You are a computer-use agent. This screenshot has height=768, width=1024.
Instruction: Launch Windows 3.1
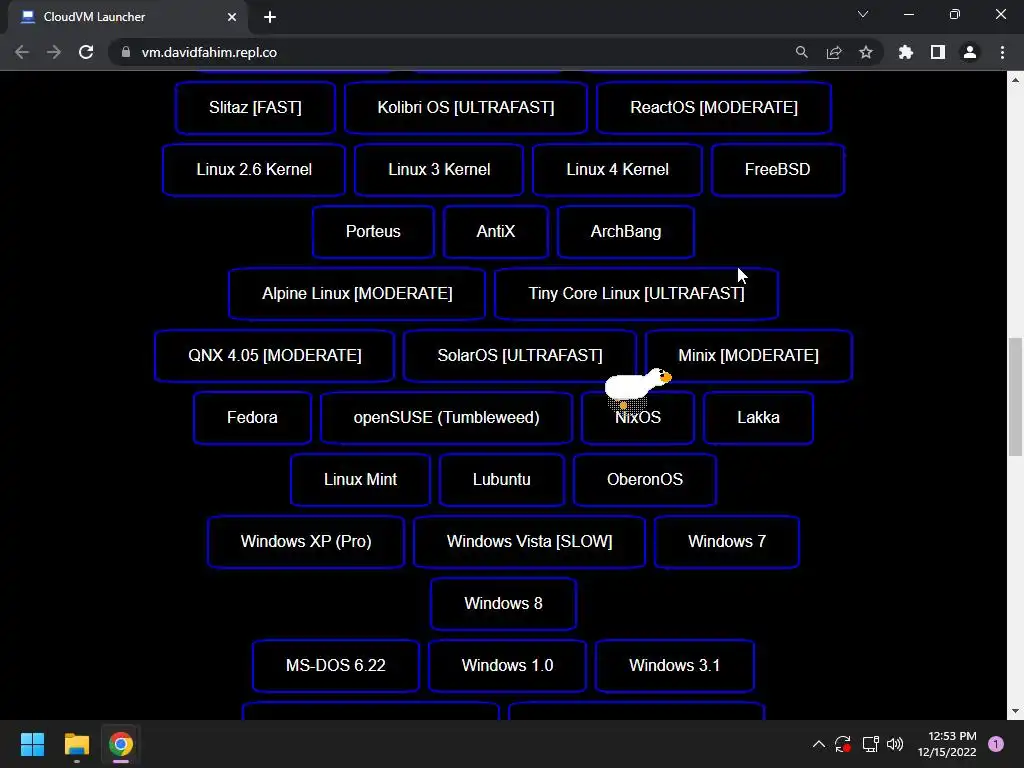click(675, 666)
